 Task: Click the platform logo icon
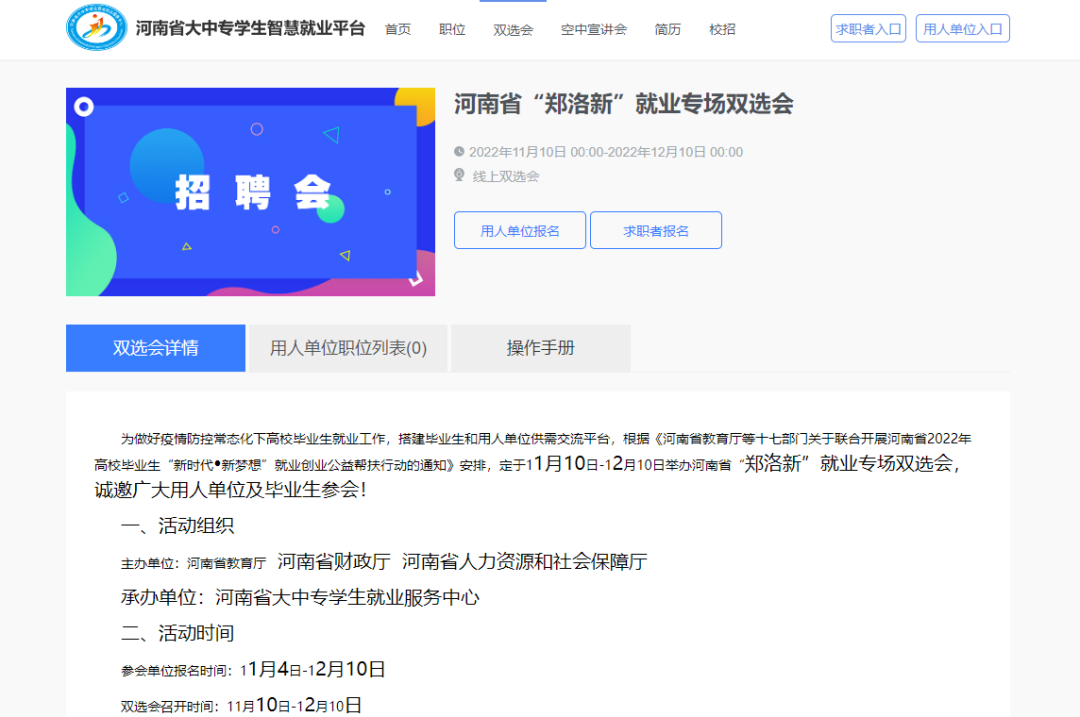(96, 29)
